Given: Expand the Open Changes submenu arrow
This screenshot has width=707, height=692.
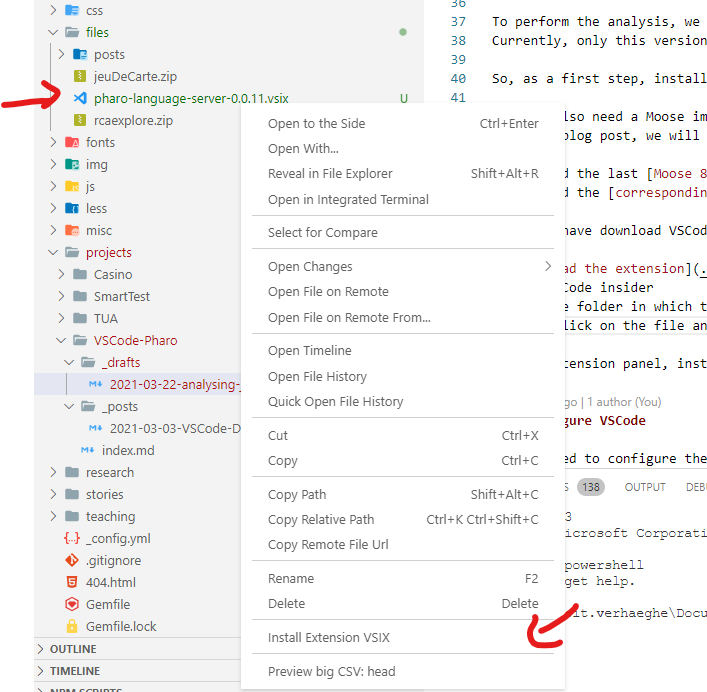Looking at the screenshot, I should pos(548,266).
